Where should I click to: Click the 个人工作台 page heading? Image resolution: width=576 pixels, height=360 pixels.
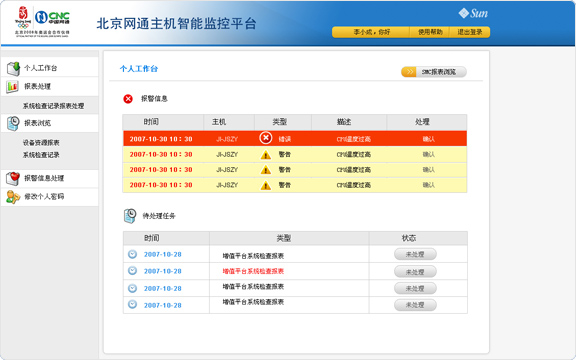tap(139, 69)
